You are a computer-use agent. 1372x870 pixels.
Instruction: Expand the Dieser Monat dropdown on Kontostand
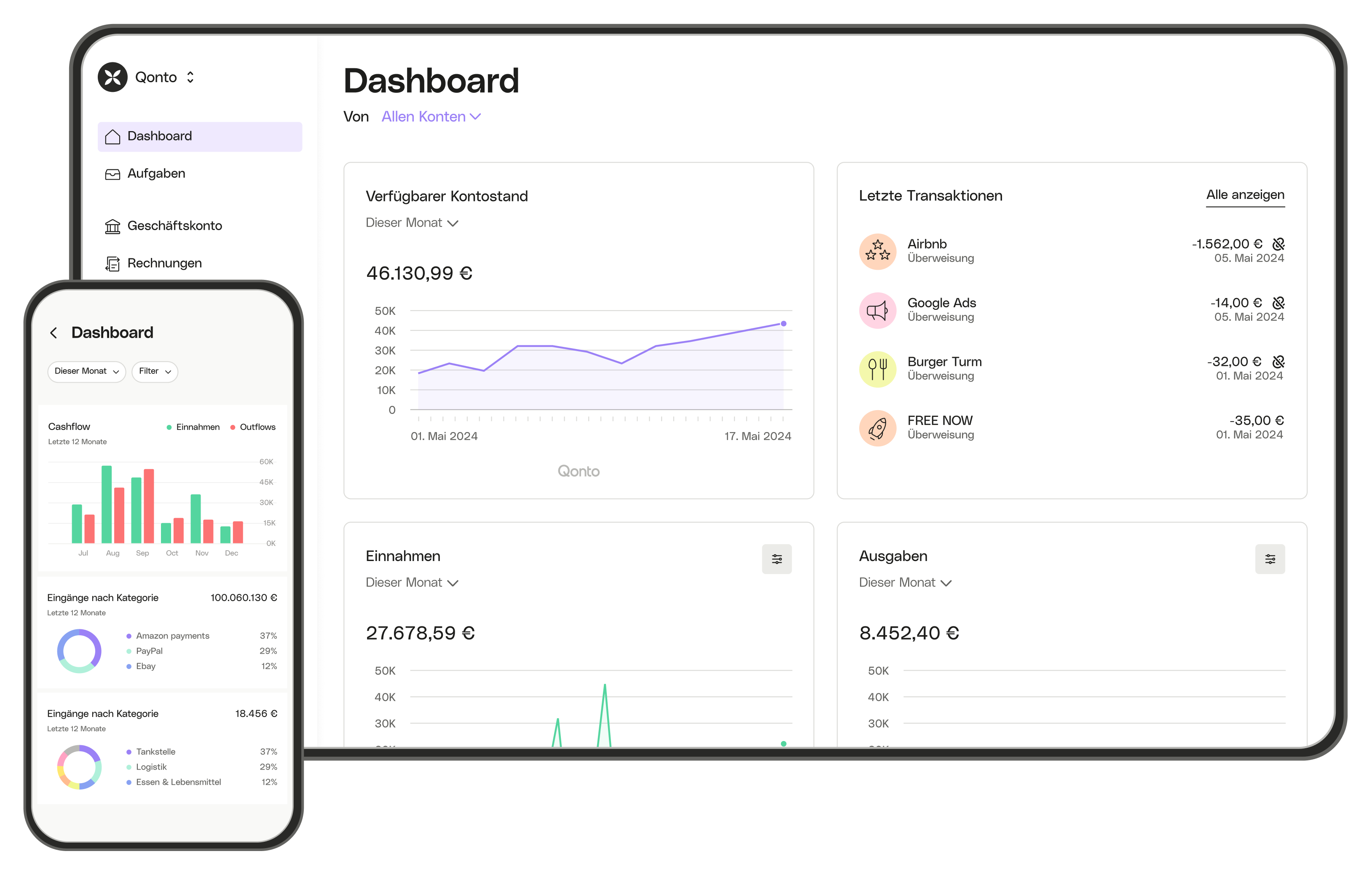pos(412,222)
